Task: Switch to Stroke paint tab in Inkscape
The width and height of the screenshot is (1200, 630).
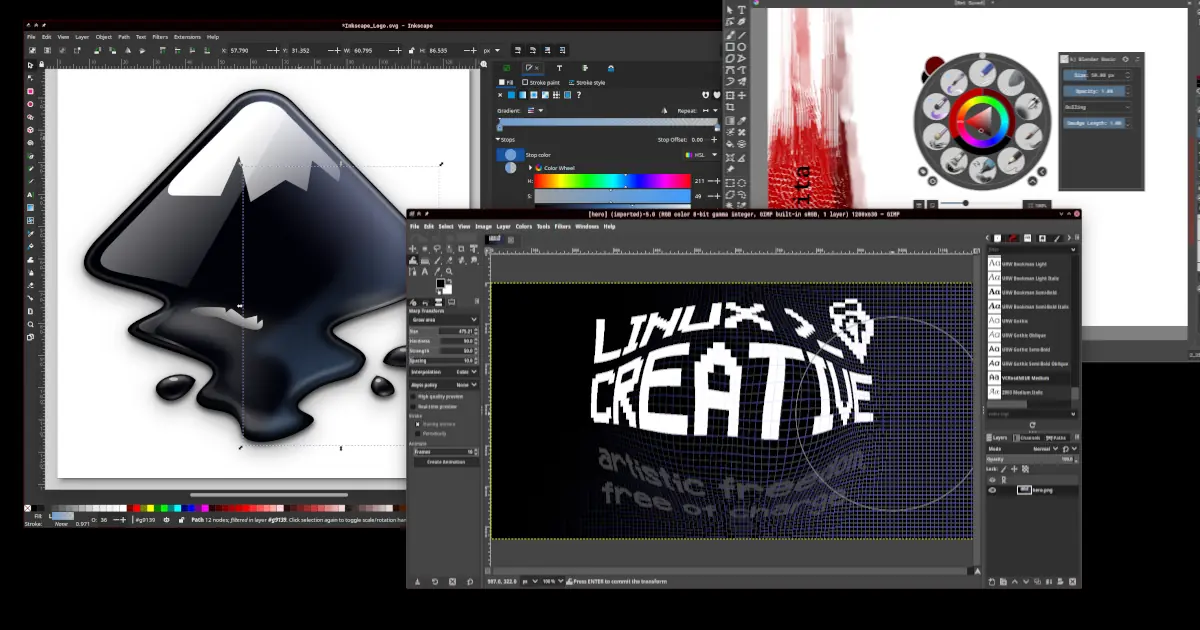Action: coord(541,83)
